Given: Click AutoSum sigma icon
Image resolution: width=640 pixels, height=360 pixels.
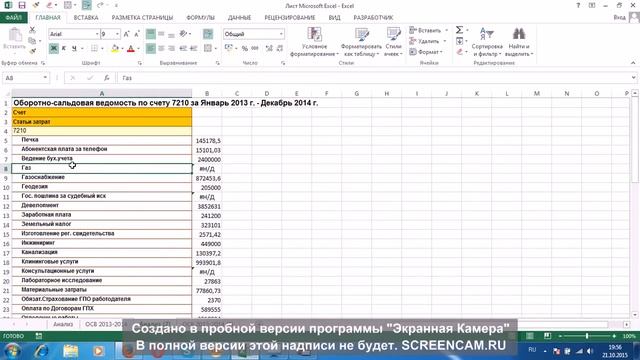Looking at the screenshot, I should pos(459,30).
